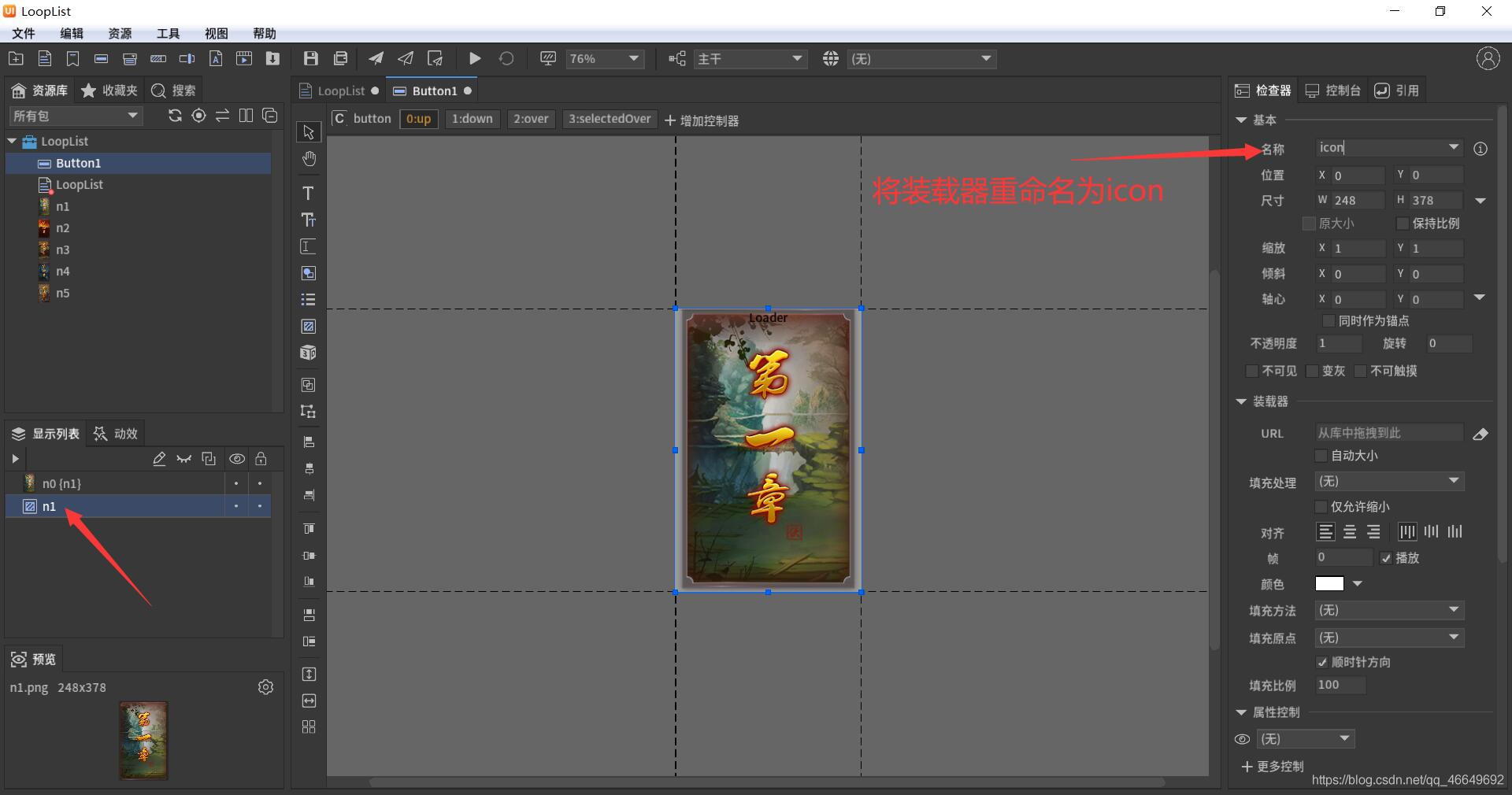Collapse the 基本 section
Screen dimensions: 1512x795
(x=1241, y=120)
